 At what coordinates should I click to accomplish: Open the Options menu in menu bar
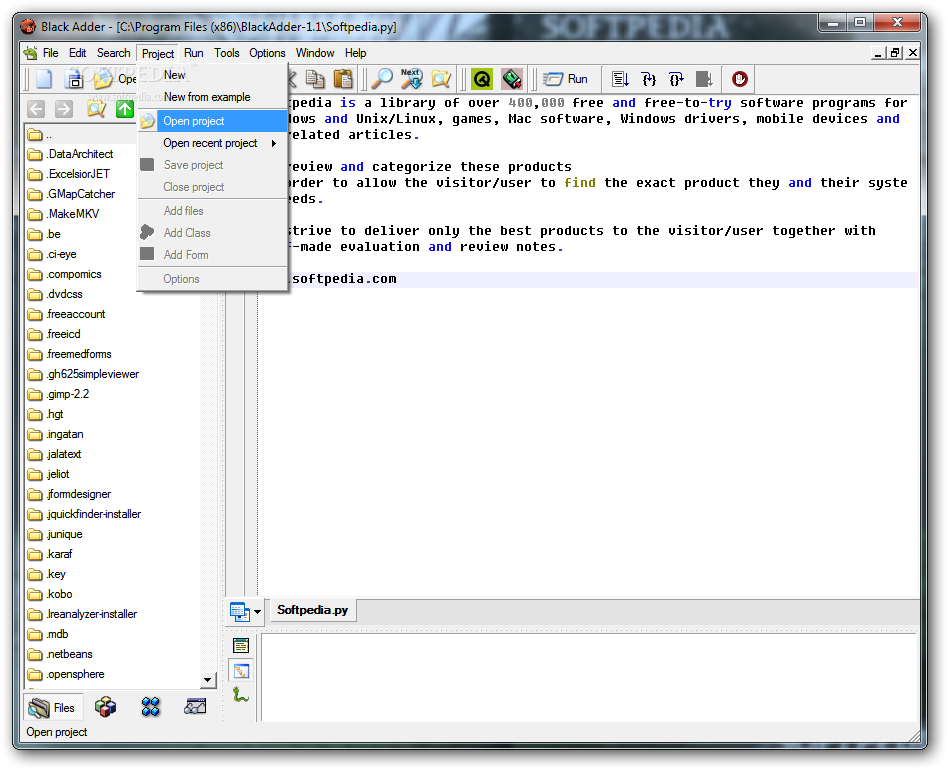[x=267, y=53]
